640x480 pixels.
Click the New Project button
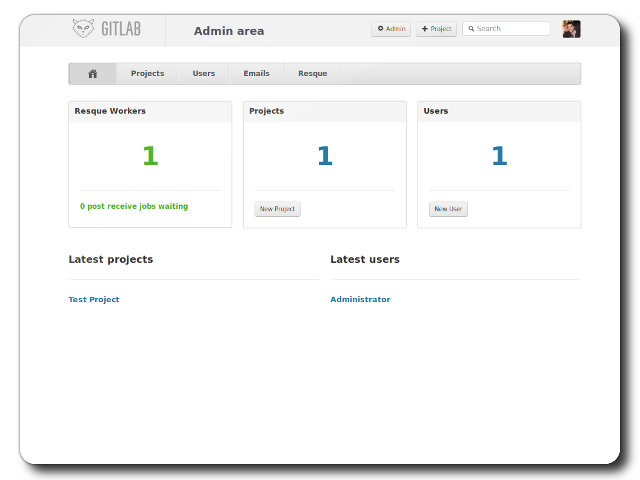coord(277,209)
